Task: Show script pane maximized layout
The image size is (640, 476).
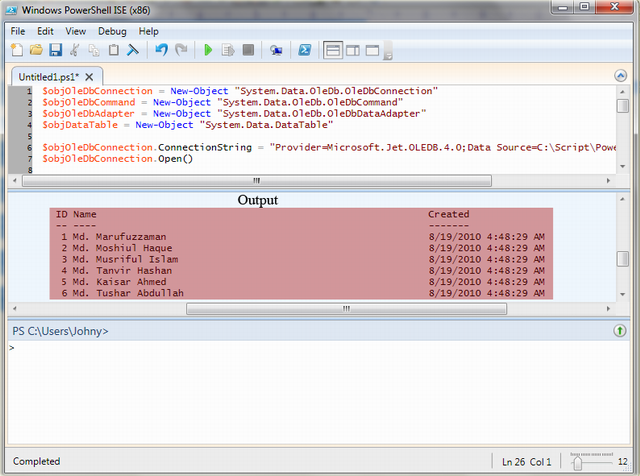Action: point(372,50)
